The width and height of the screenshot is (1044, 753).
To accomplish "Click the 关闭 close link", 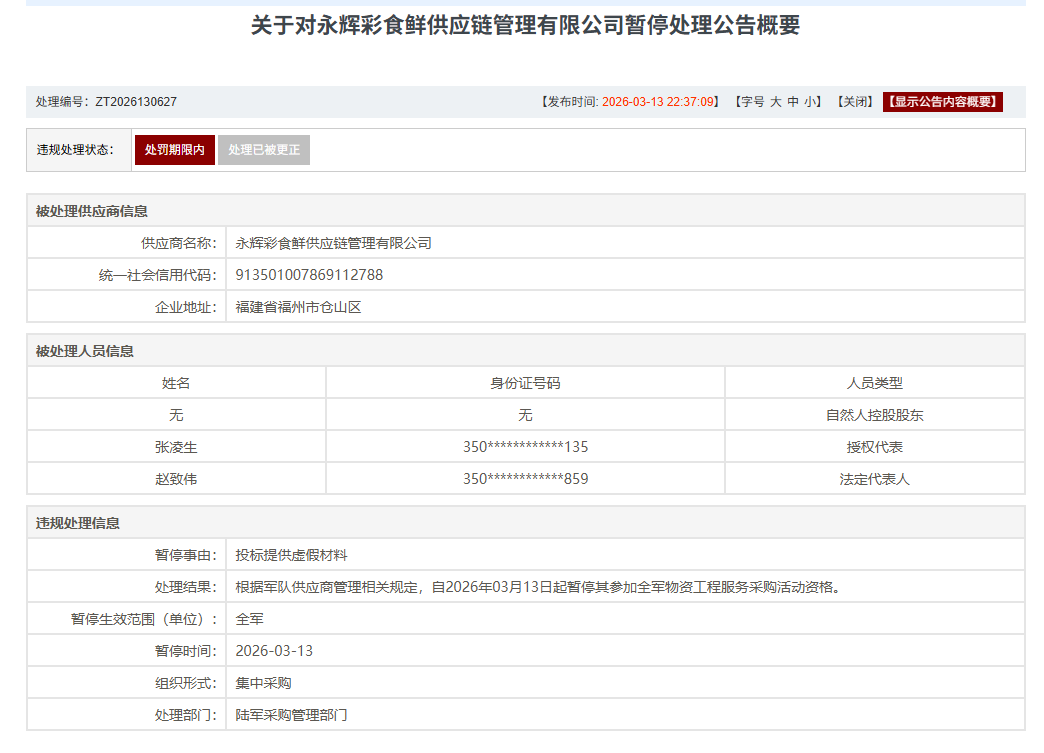I will 855,102.
